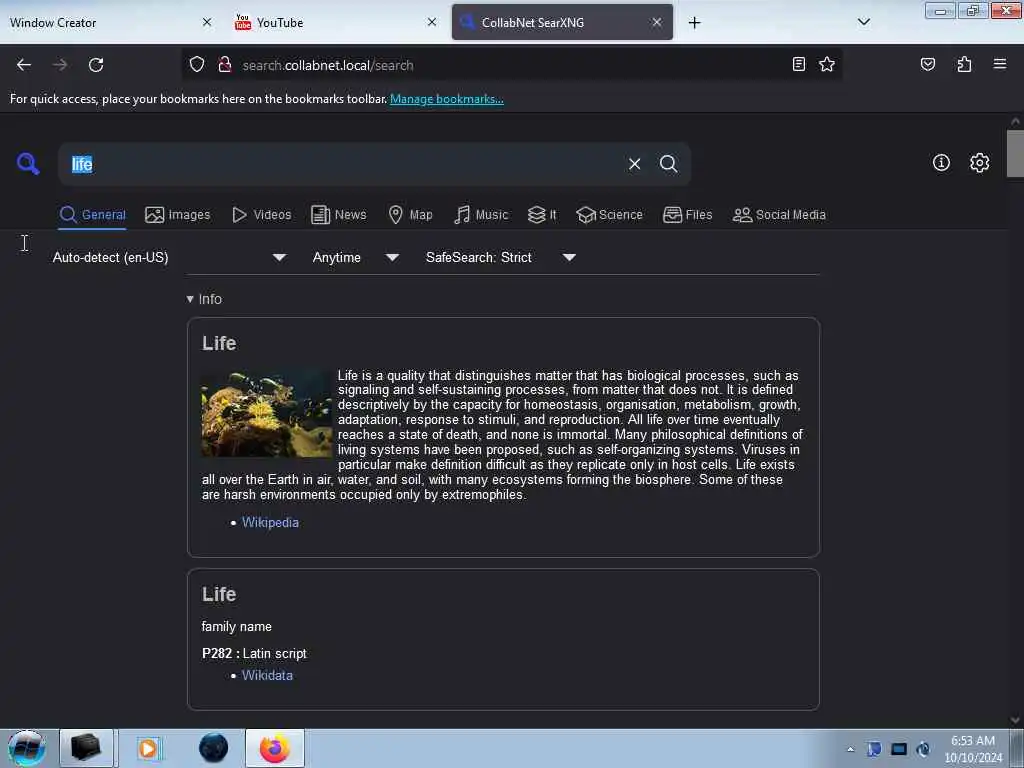Click the 'family name' text
Image resolution: width=1024 pixels, height=768 pixels.
click(x=236, y=627)
